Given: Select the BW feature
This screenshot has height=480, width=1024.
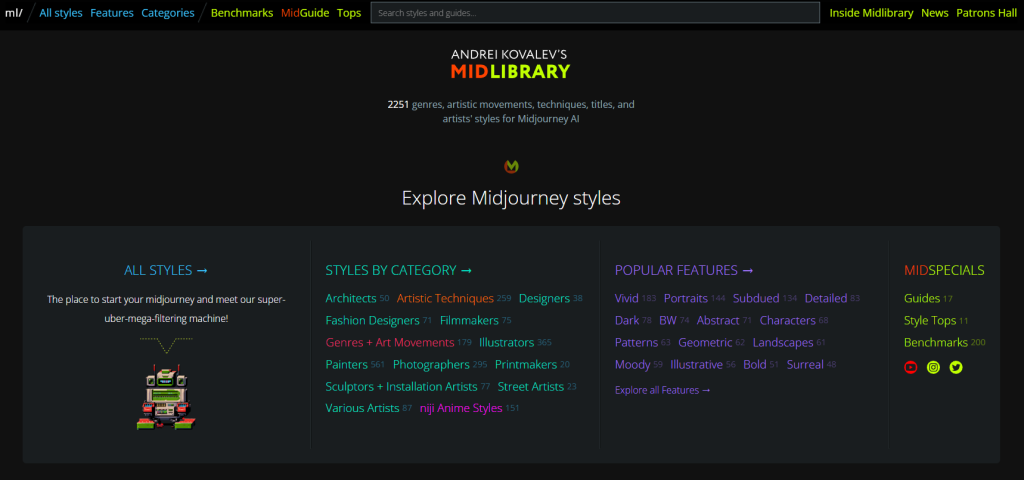Looking at the screenshot, I should 667,320.
